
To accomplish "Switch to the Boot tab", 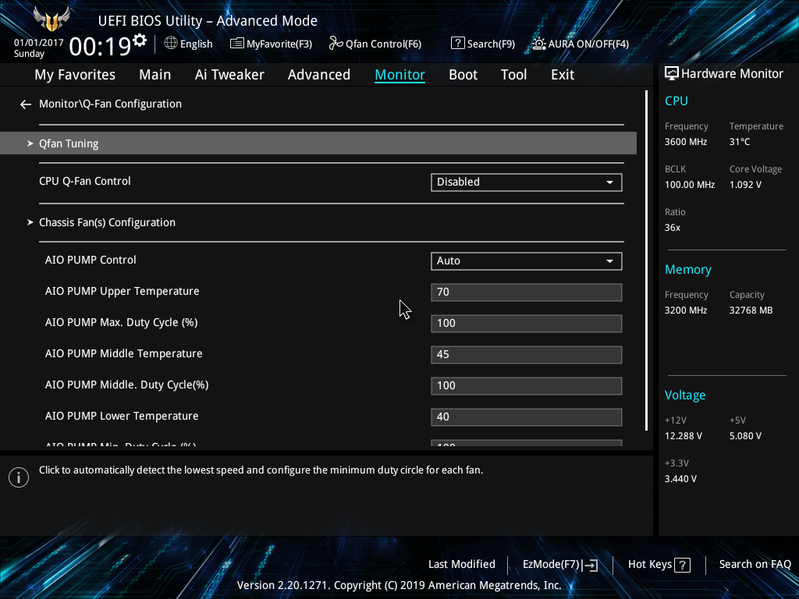I will point(463,75).
